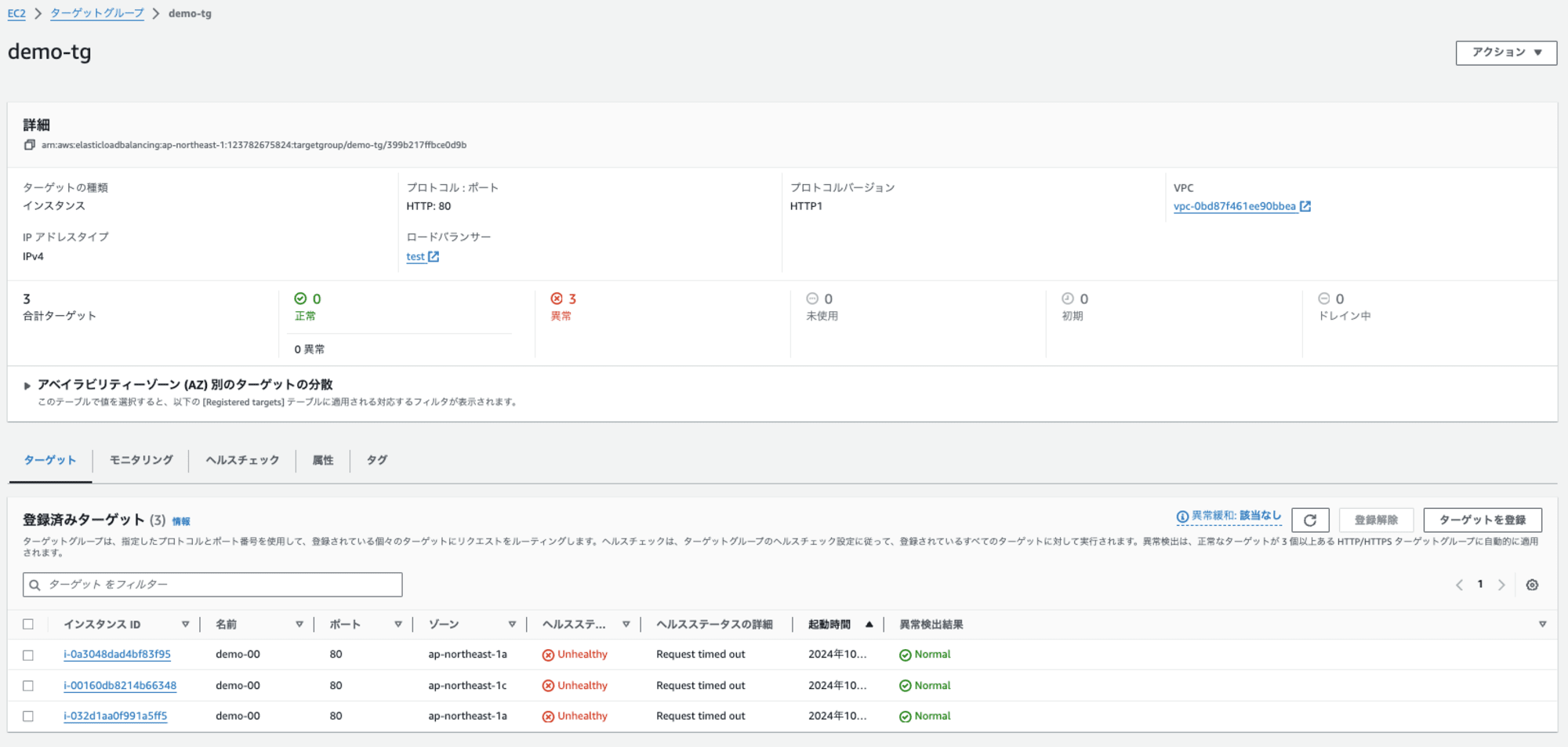The width and height of the screenshot is (1568, 747).
Task: Click the unused count icon
Action: (812, 299)
